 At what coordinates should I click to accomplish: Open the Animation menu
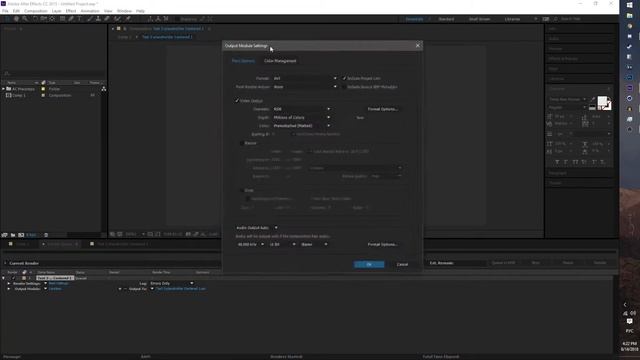click(x=90, y=11)
